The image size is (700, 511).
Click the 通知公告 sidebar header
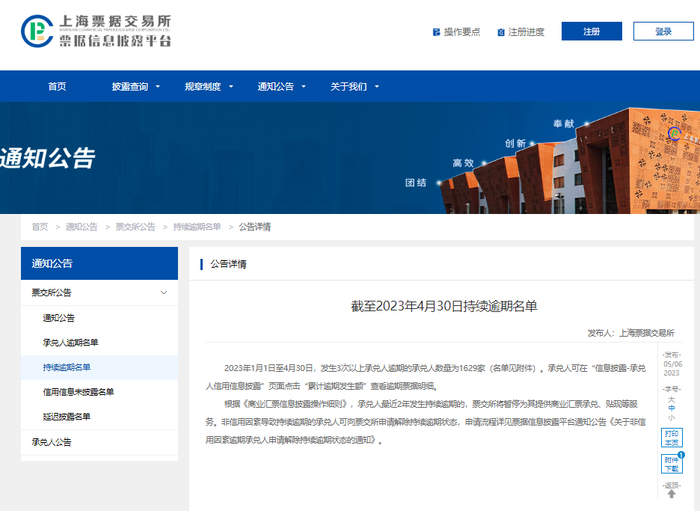[x=99, y=263]
